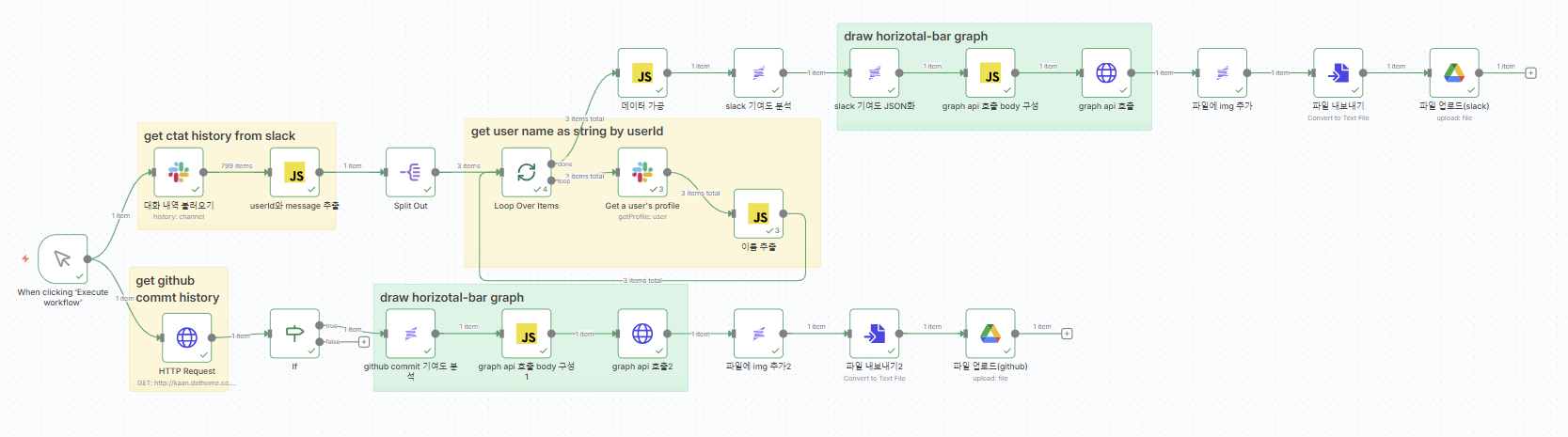Add a node on the If false branch
Screen dimensions: 1568x437
tap(364, 342)
